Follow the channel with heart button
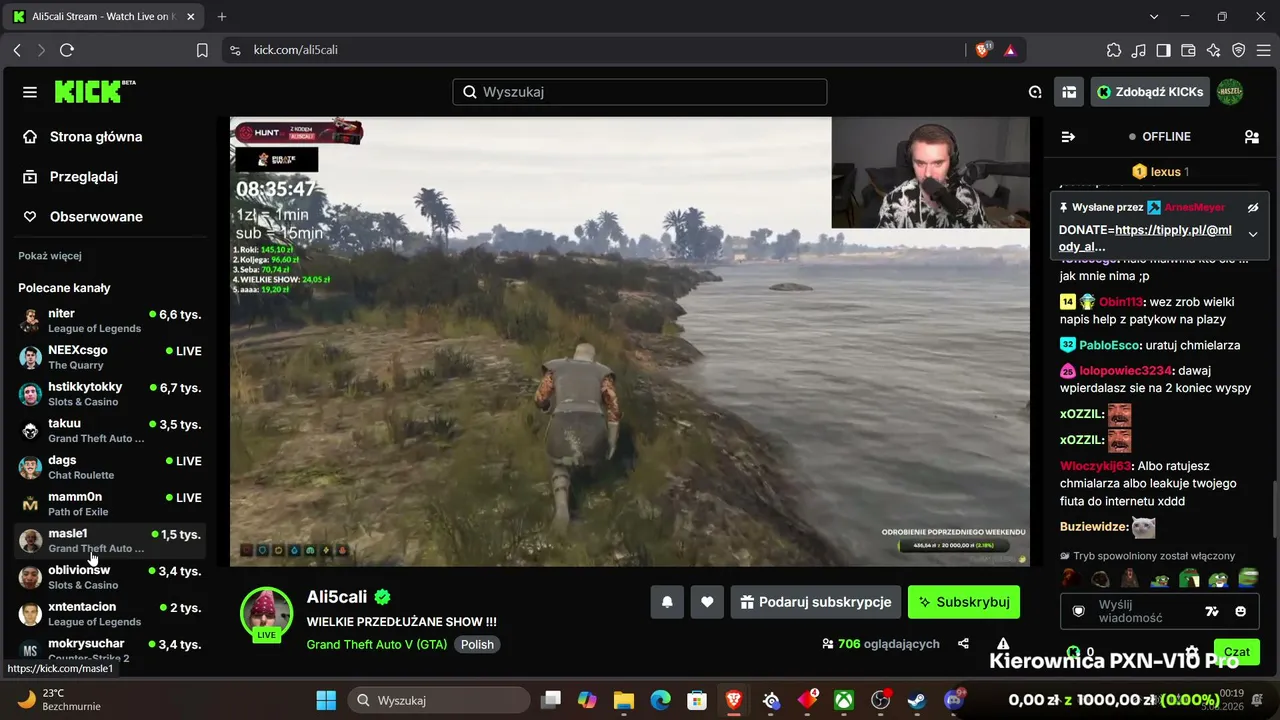The height and width of the screenshot is (720, 1280). pyautogui.click(x=707, y=602)
